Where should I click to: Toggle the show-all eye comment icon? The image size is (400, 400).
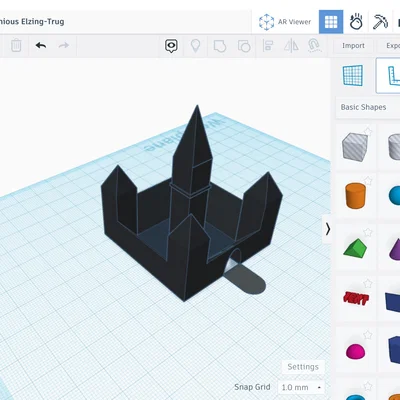tap(171, 46)
